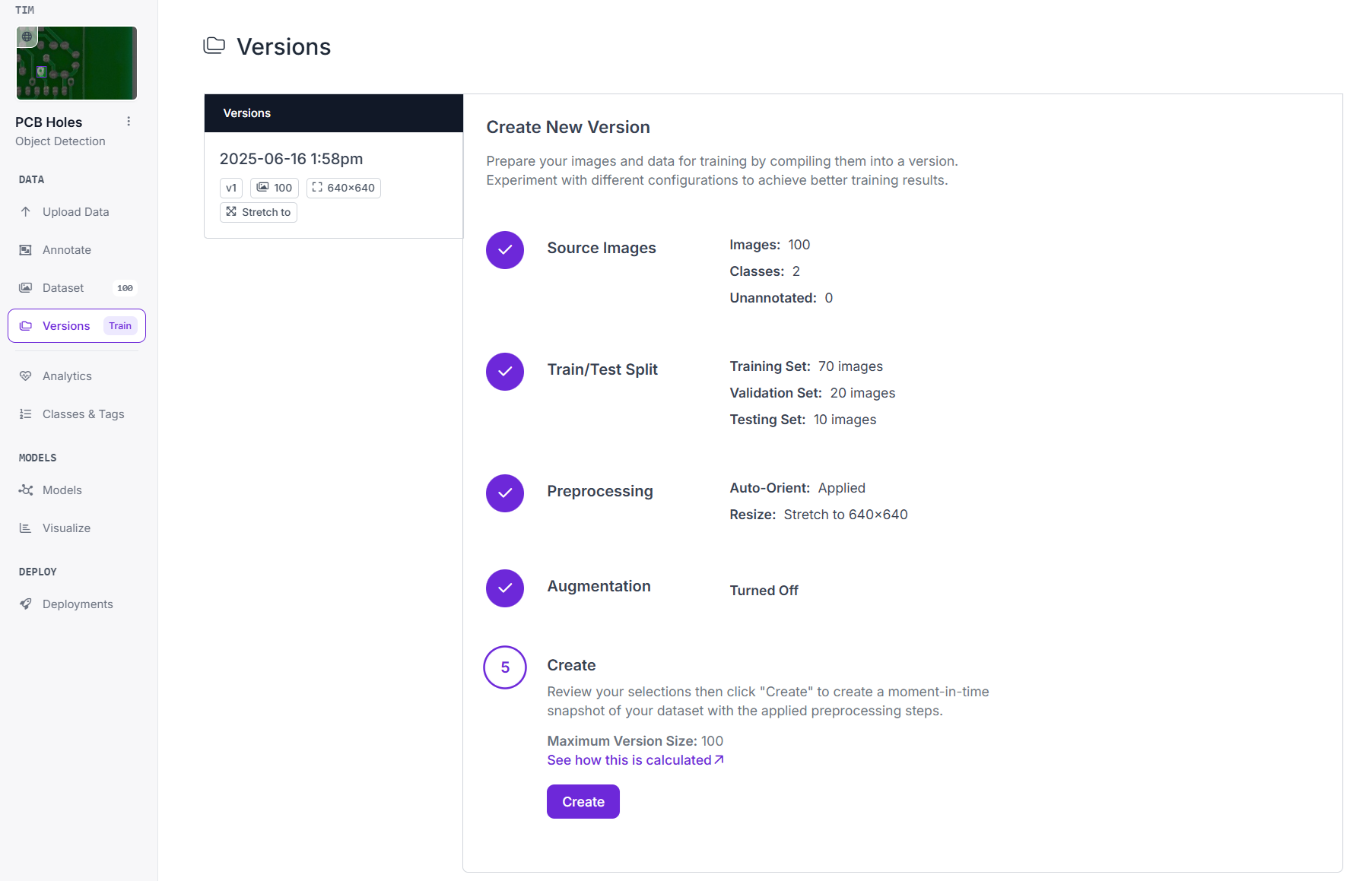1372x881 pixels.
Task: Click the Models network icon
Action: point(26,490)
